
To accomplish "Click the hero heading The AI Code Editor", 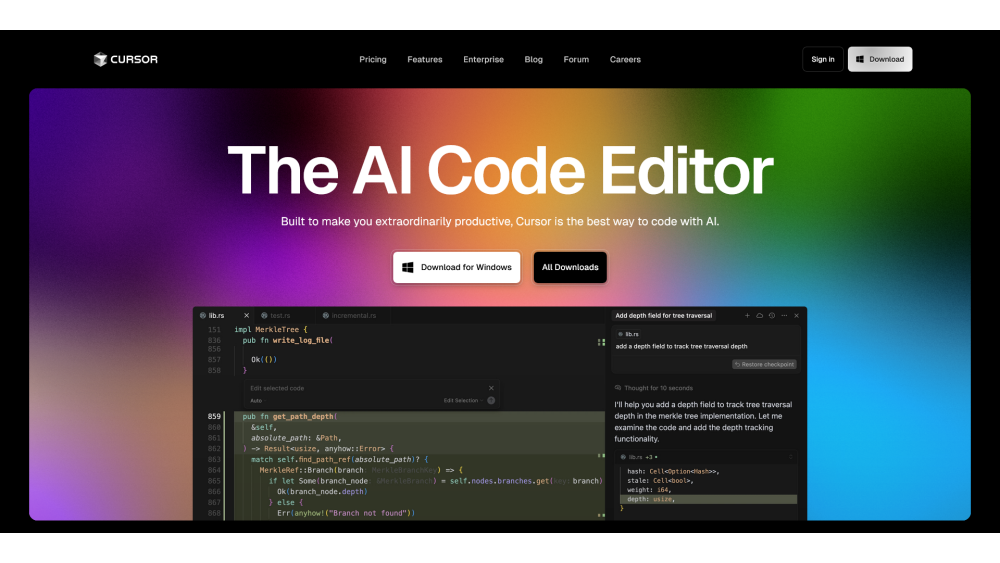I will tap(500, 170).
